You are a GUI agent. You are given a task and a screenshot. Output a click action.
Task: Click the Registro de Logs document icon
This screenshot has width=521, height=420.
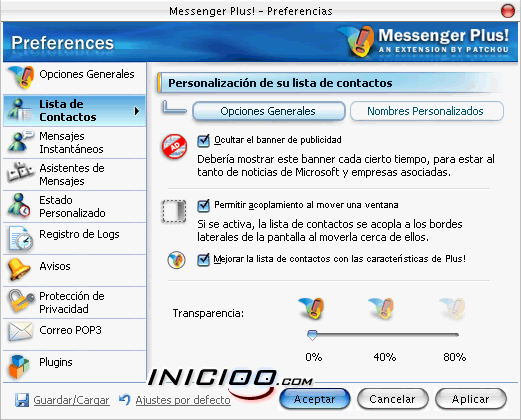(x=21, y=238)
